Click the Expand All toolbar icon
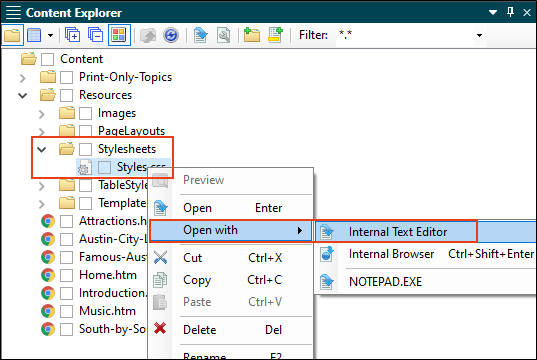 (x=73, y=35)
